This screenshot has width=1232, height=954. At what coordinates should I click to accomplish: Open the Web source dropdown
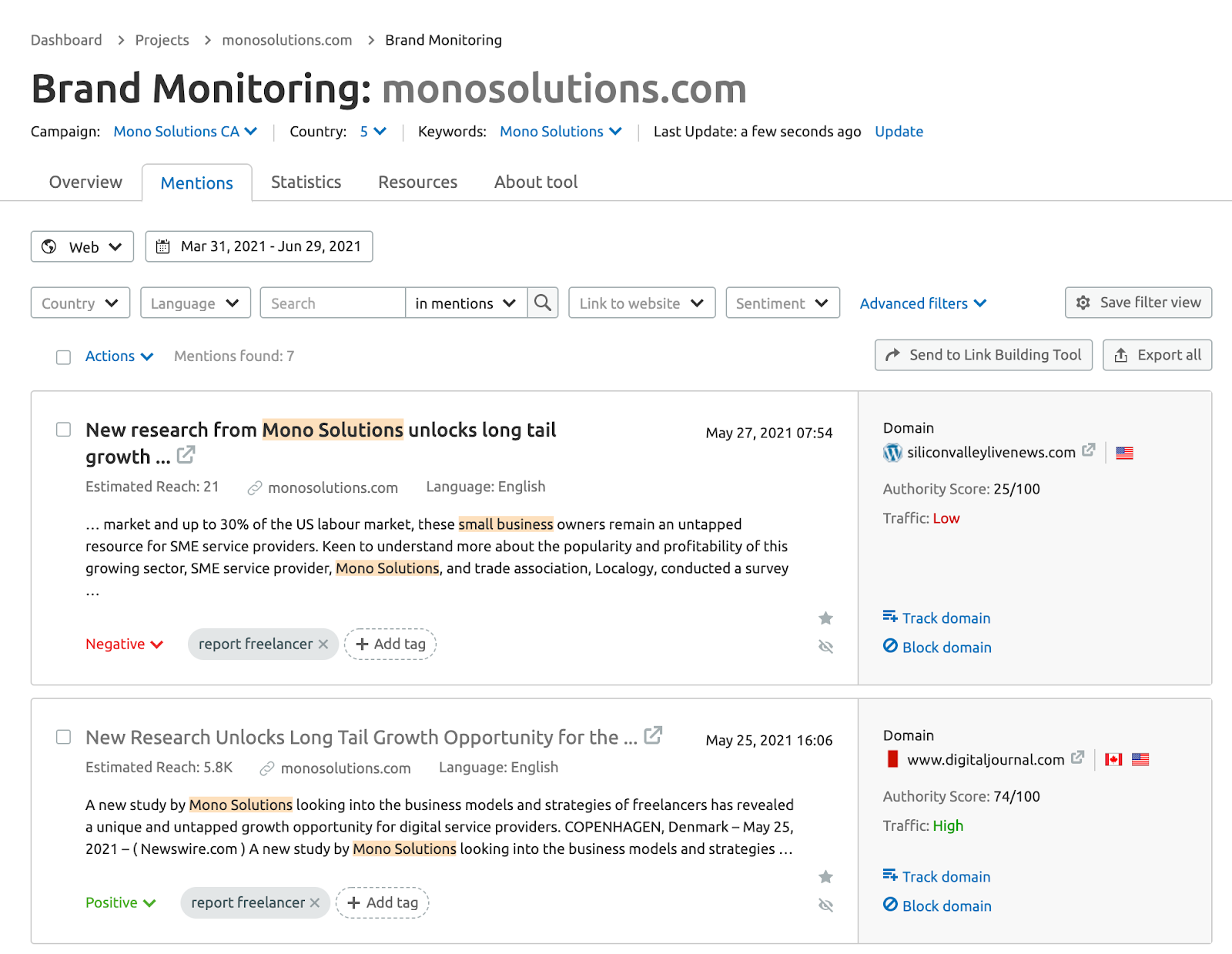(82, 246)
